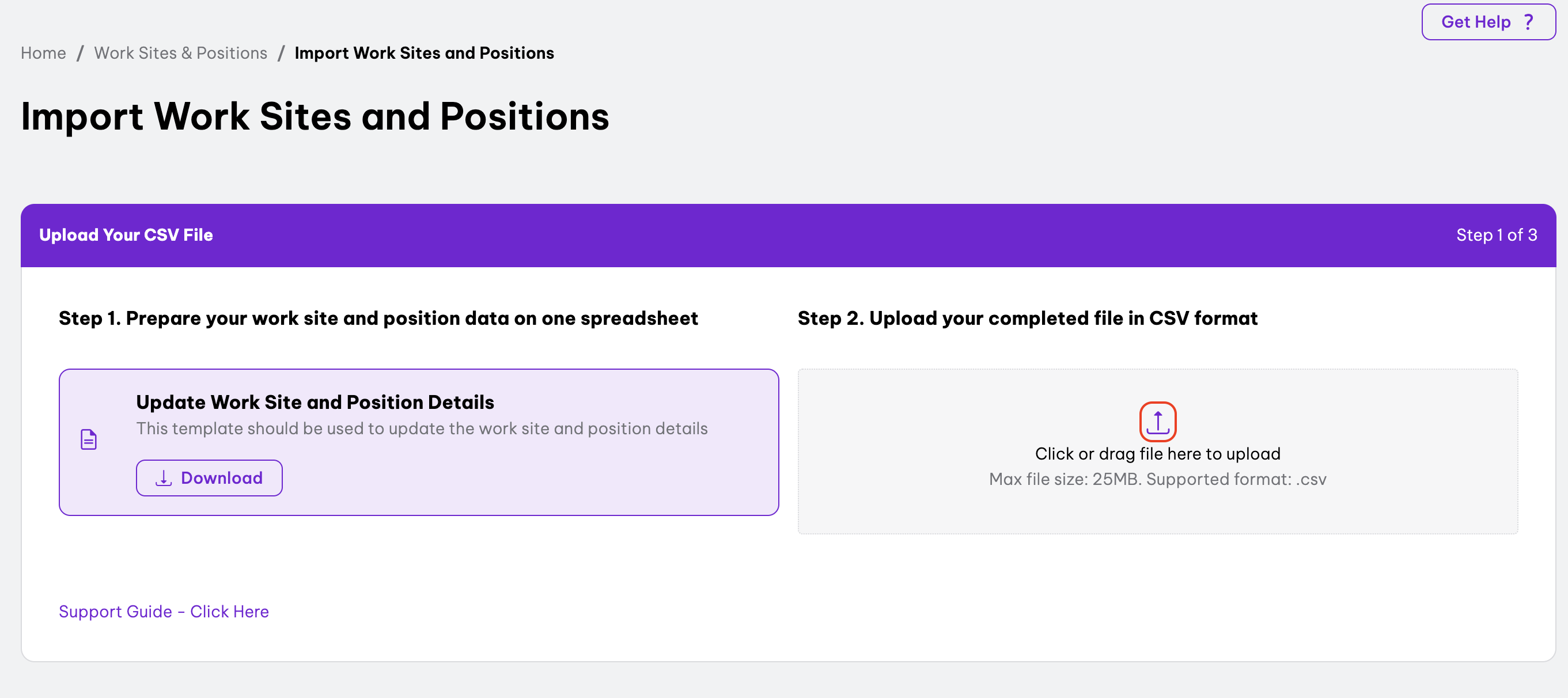Click the Step 2 Upload completed file heading
Image resolution: width=1568 pixels, height=698 pixels.
click(1027, 318)
